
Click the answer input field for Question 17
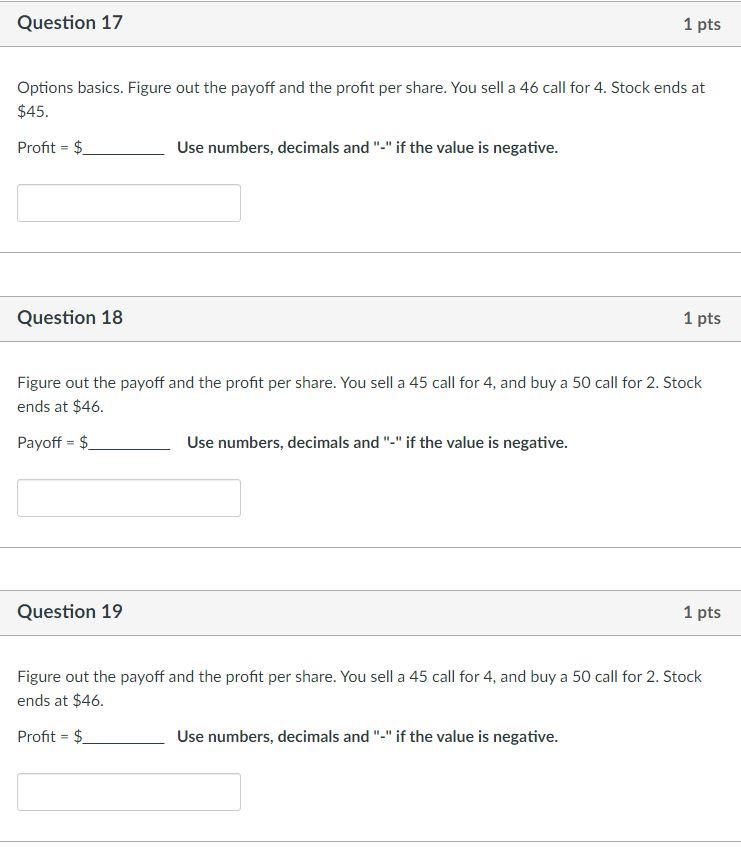coord(128,202)
